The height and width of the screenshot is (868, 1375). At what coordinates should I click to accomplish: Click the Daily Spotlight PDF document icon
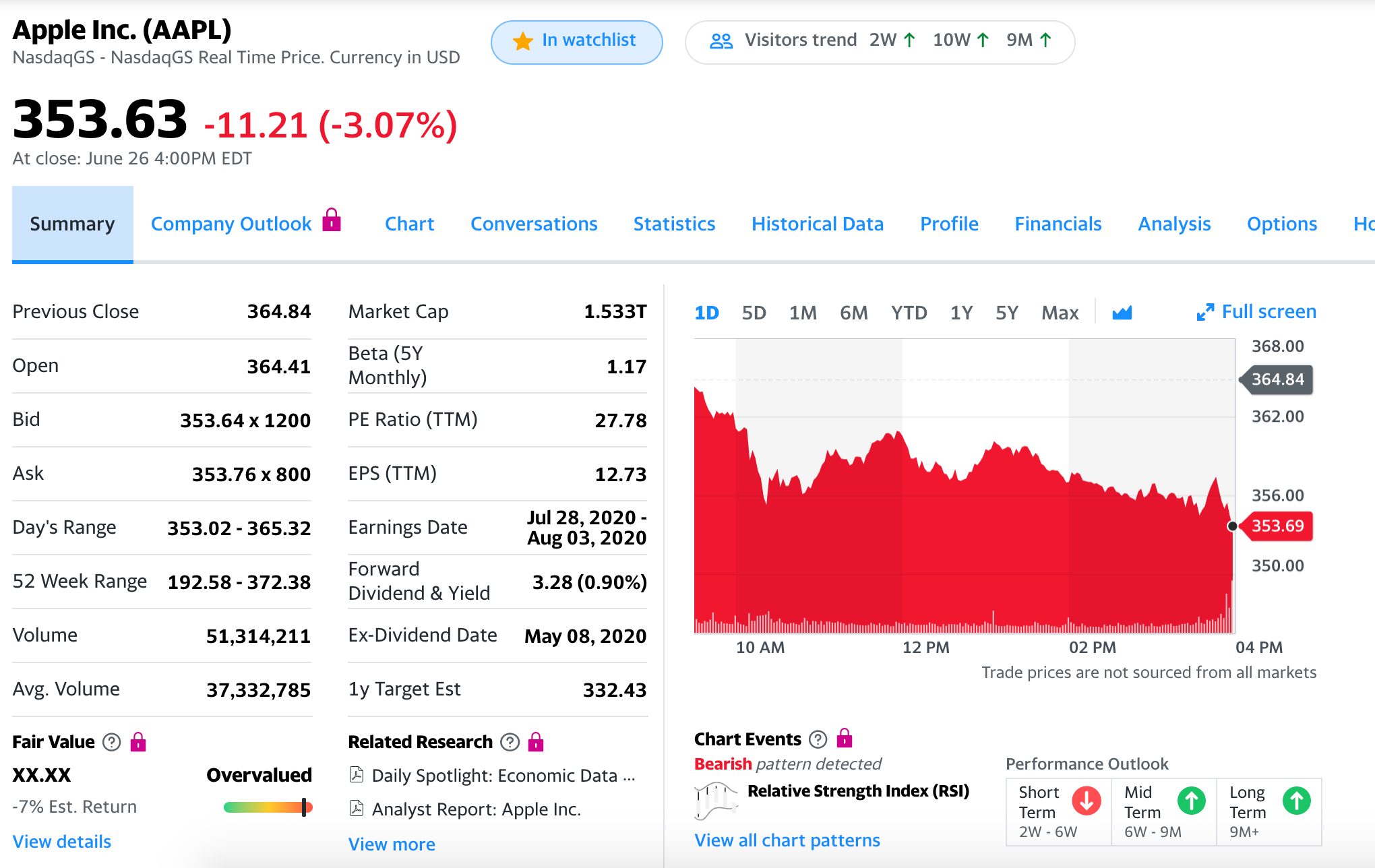[x=357, y=775]
